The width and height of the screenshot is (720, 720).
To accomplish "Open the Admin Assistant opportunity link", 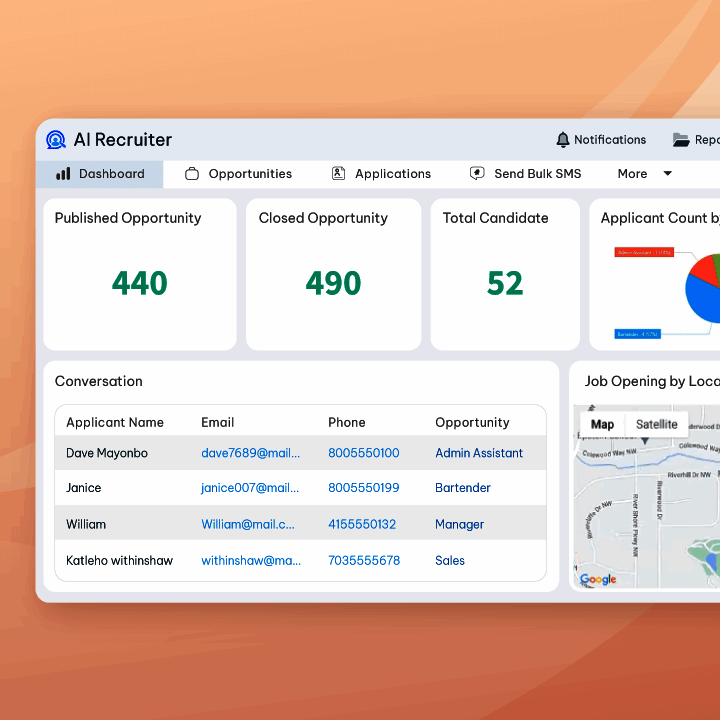I will pyautogui.click(x=479, y=453).
